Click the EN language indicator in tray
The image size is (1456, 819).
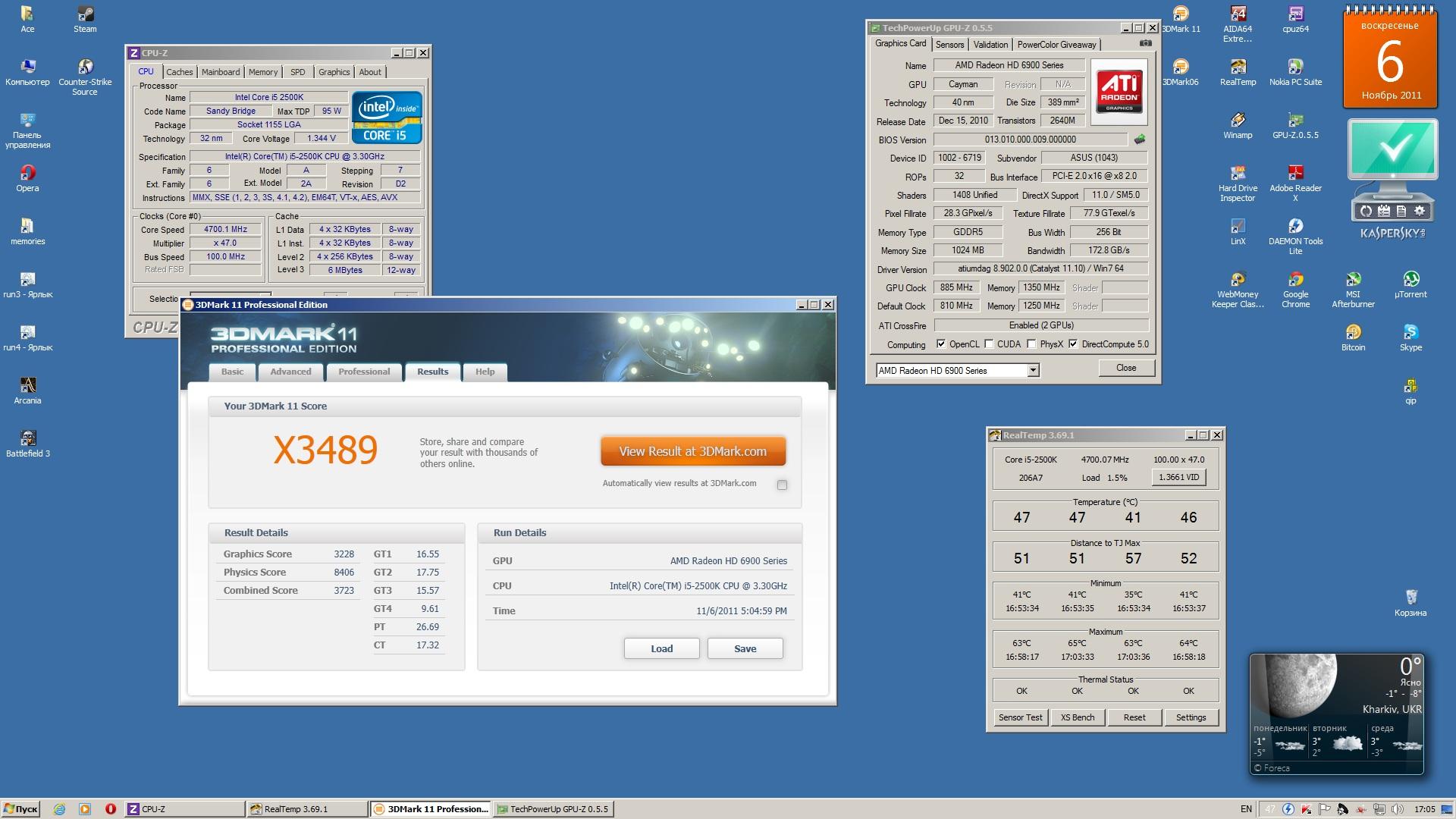click(x=1246, y=809)
